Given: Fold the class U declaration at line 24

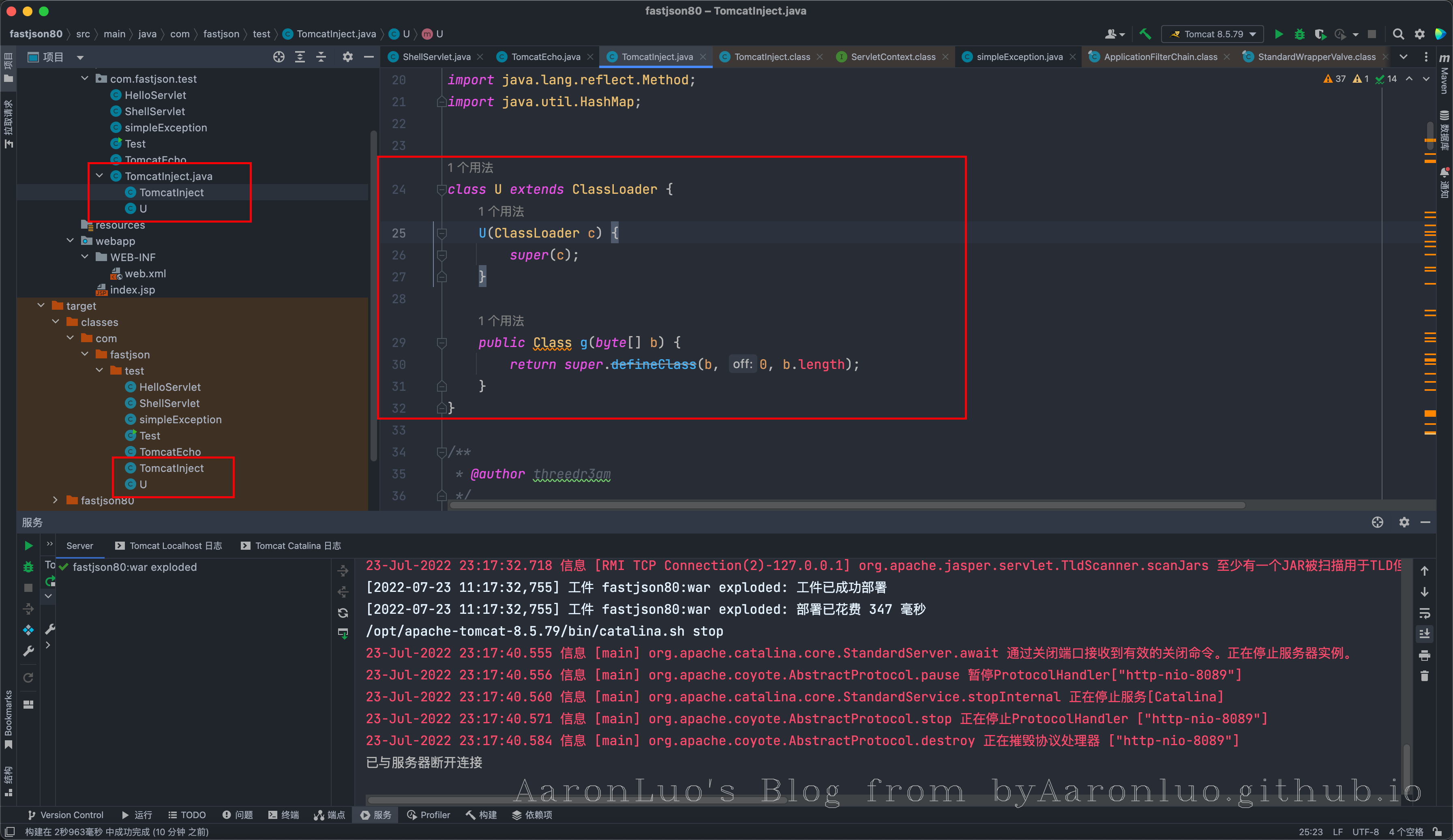Looking at the screenshot, I should pos(441,189).
